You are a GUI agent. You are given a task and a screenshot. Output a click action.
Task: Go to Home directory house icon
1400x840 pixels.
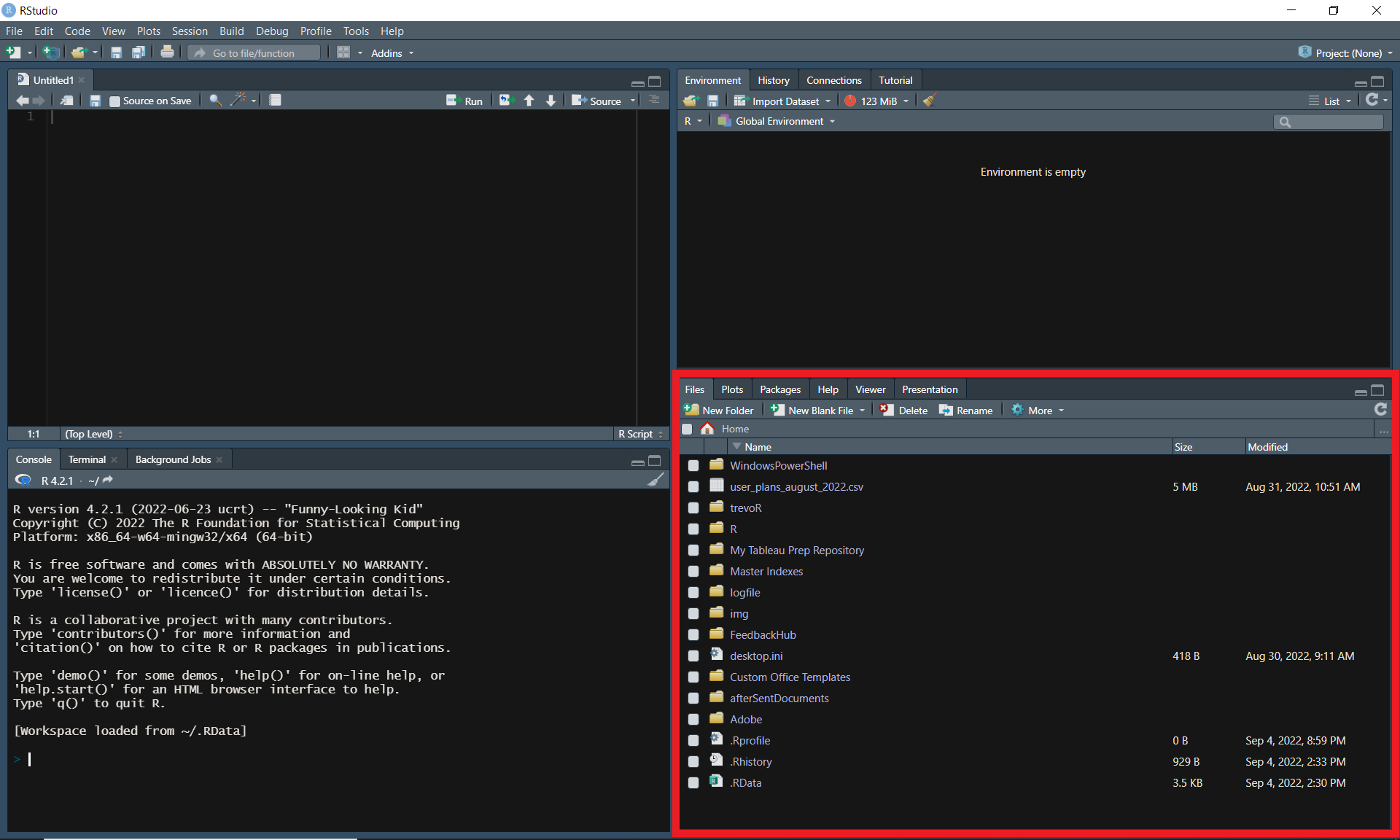707,429
